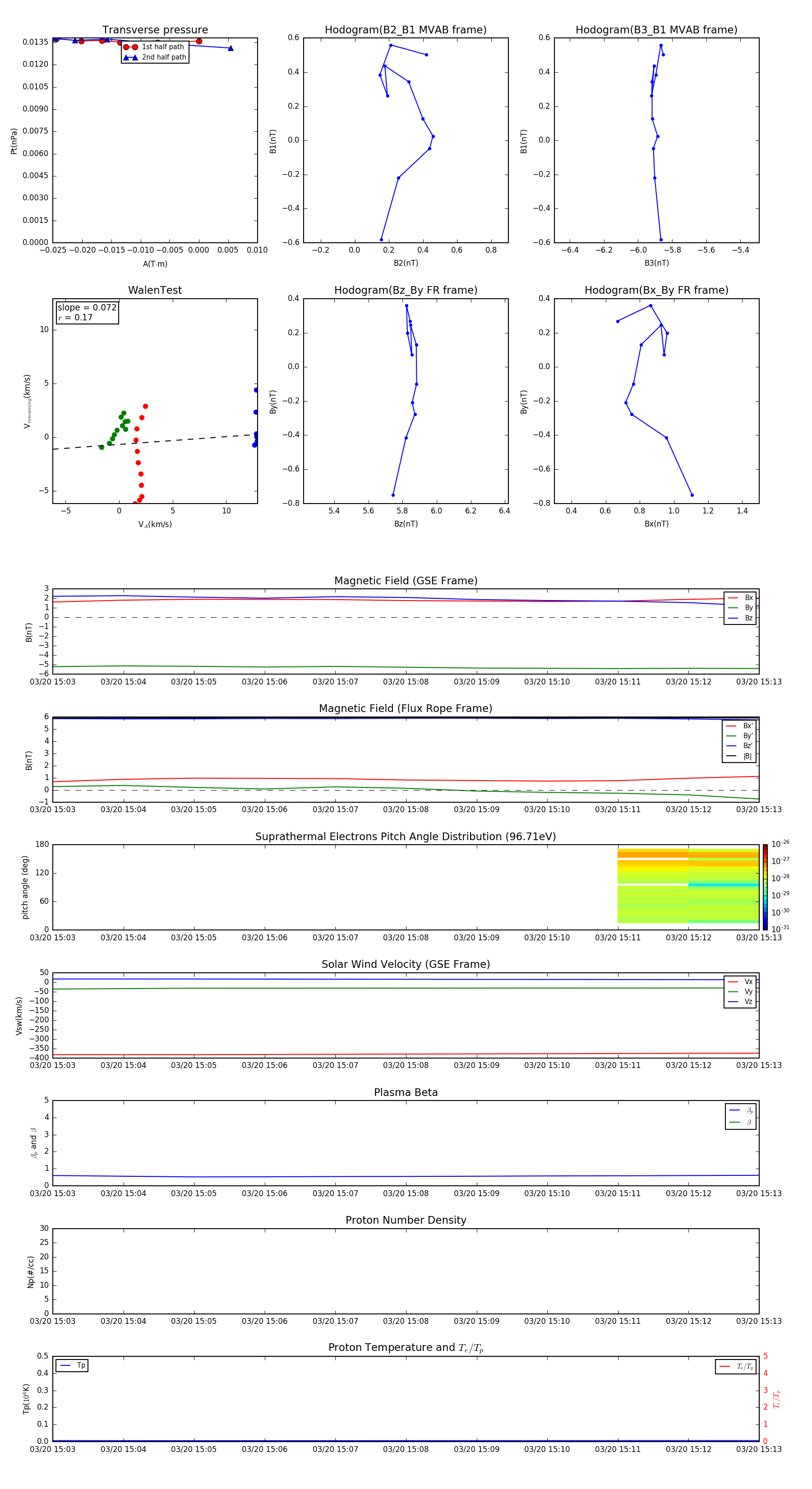Click the red Te/Tp right axis label

pyautogui.click(x=777, y=1399)
